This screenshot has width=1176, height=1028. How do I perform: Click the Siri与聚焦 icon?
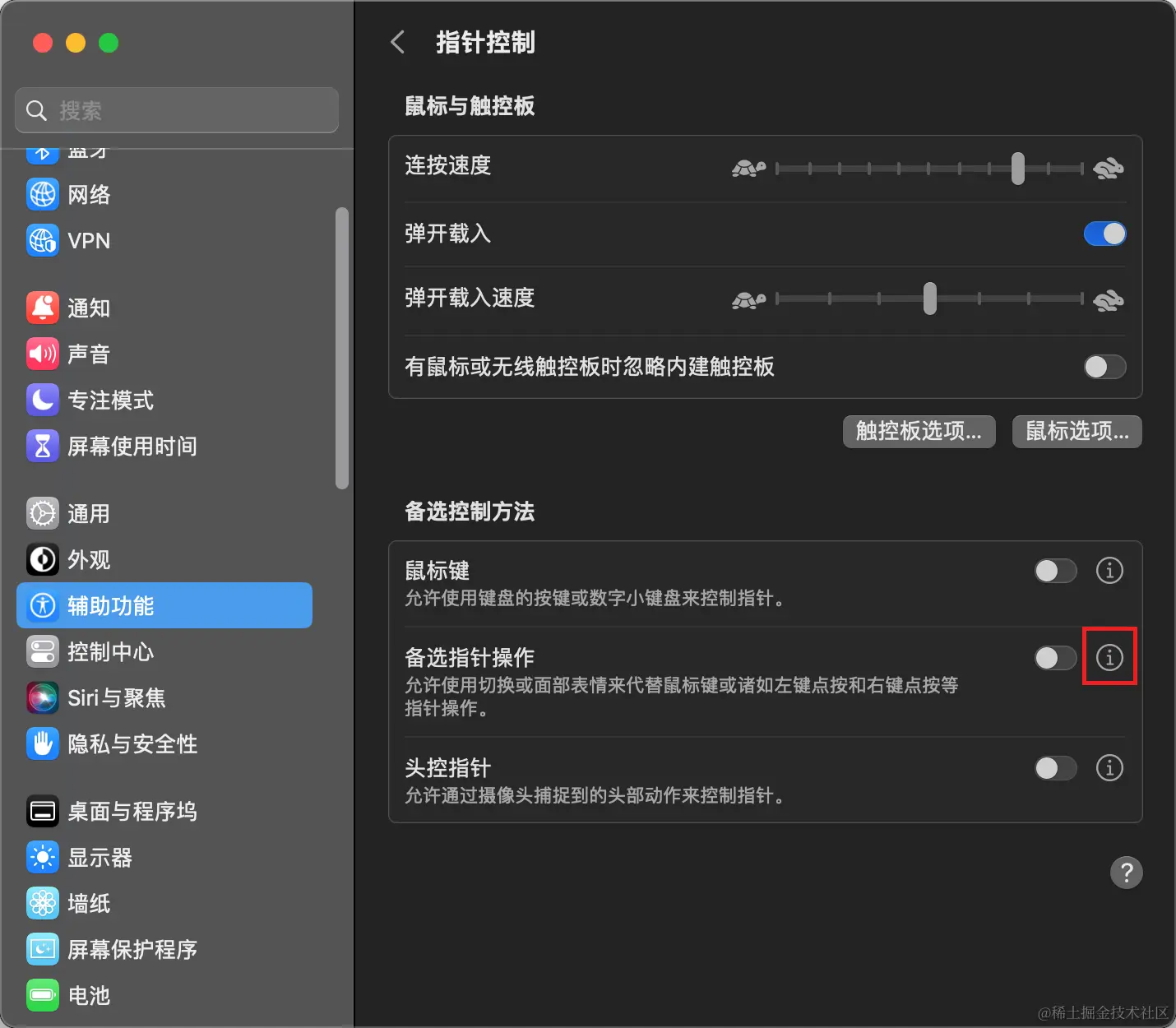coord(43,698)
